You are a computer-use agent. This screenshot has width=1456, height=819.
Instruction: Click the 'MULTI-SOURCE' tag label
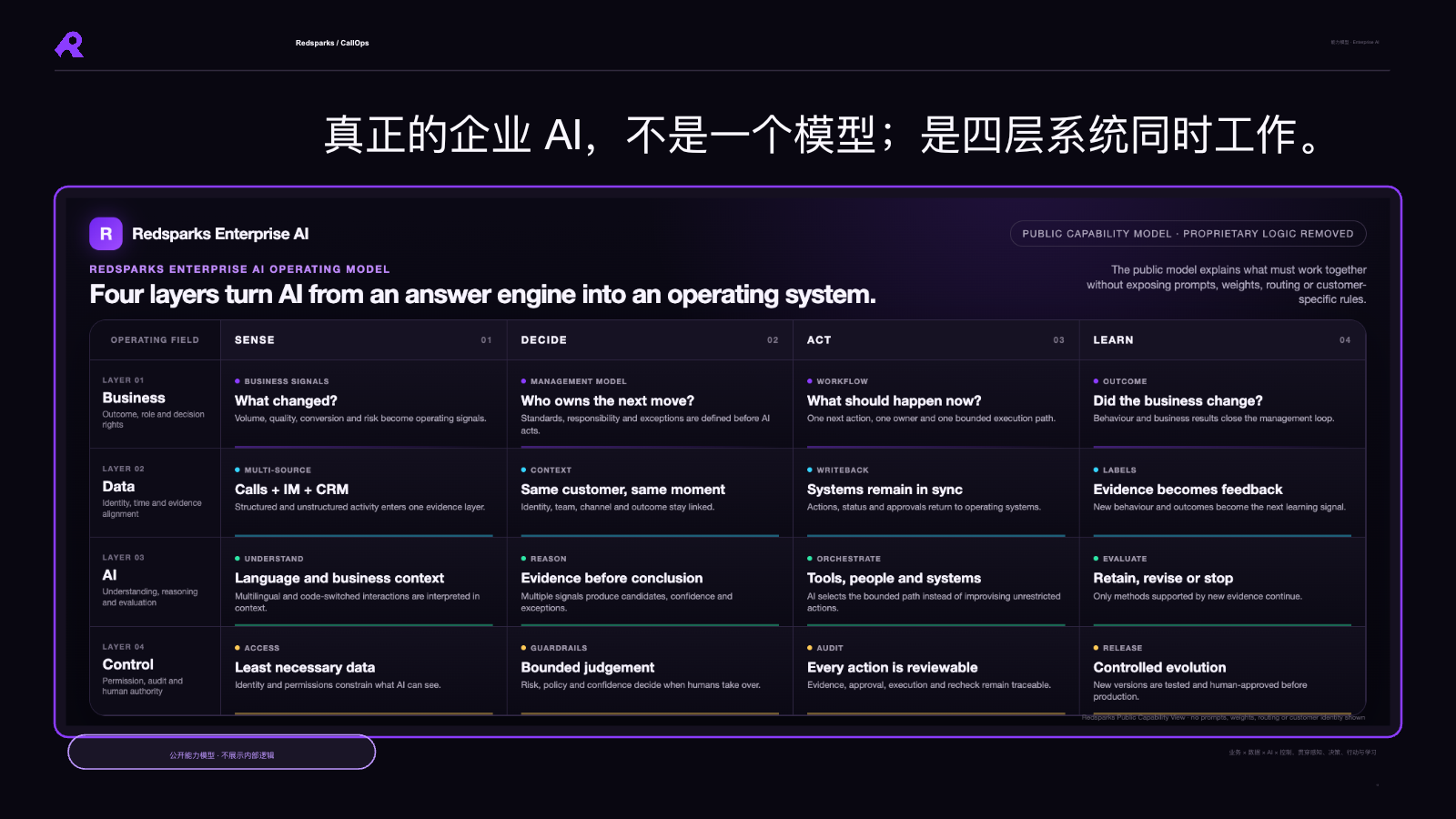click(x=278, y=470)
